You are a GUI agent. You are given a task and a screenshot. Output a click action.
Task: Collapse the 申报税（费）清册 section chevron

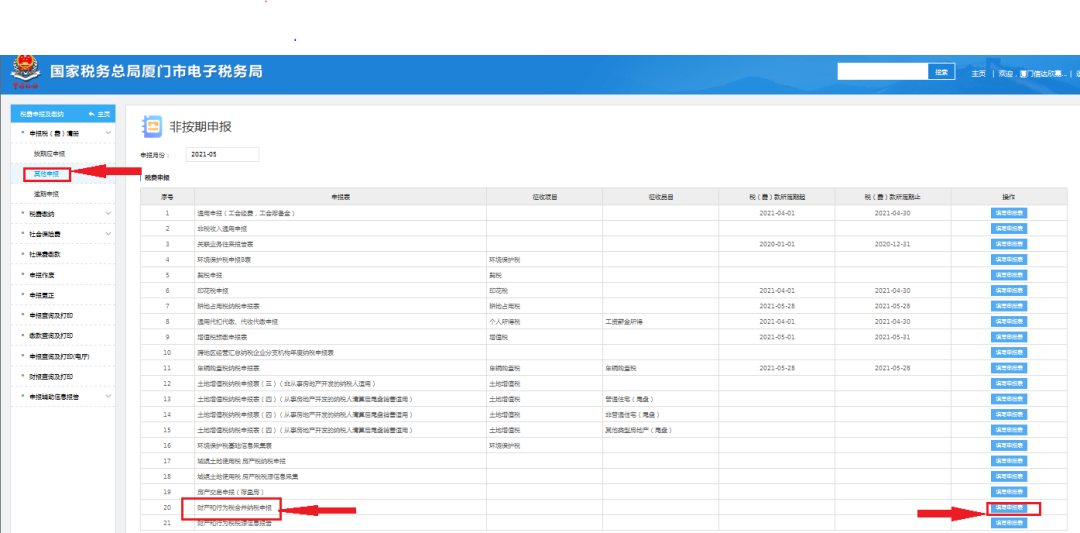click(108, 133)
